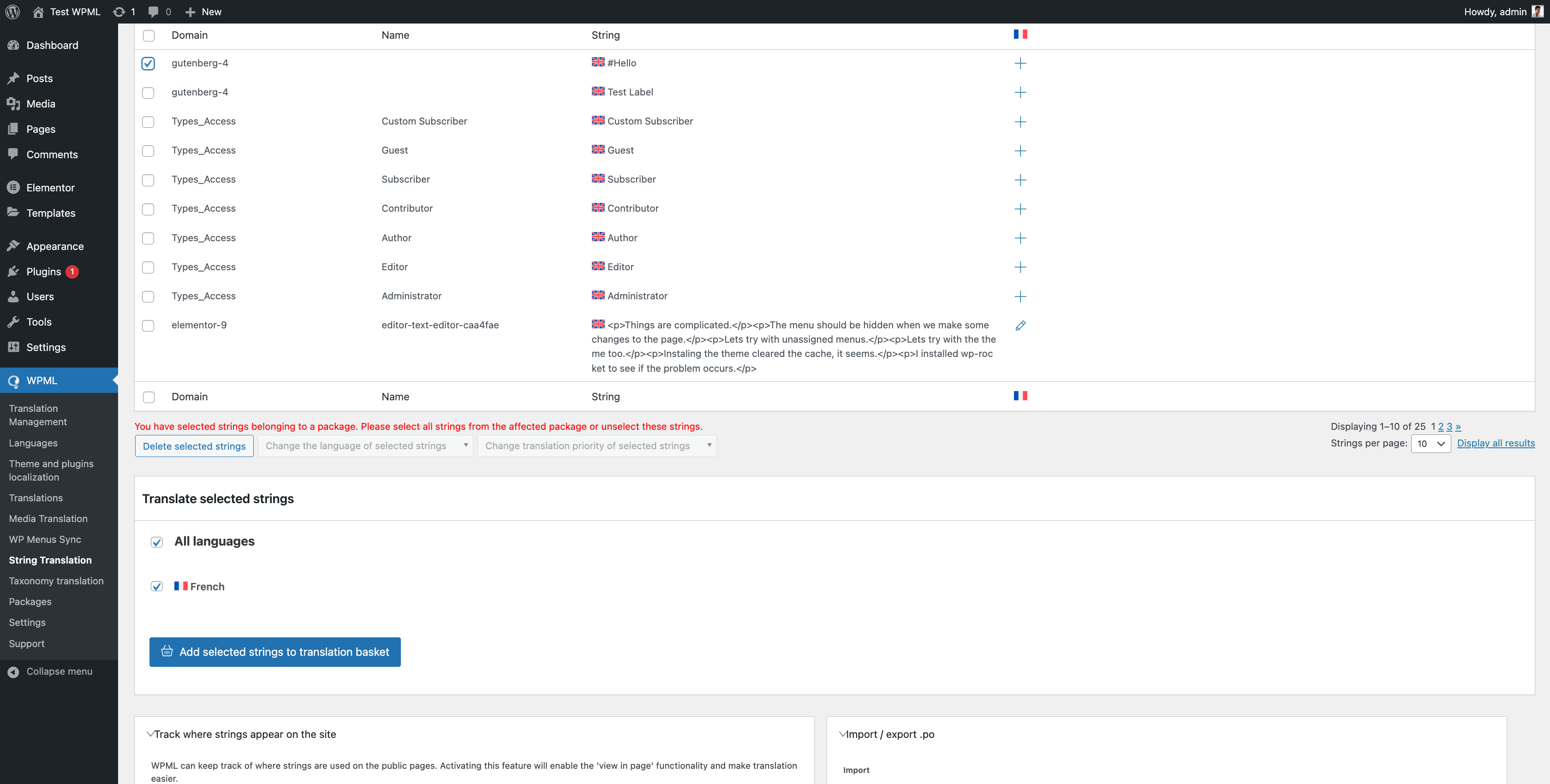Go to results page 3
This screenshot has width=1550, height=784.
pyautogui.click(x=1449, y=426)
